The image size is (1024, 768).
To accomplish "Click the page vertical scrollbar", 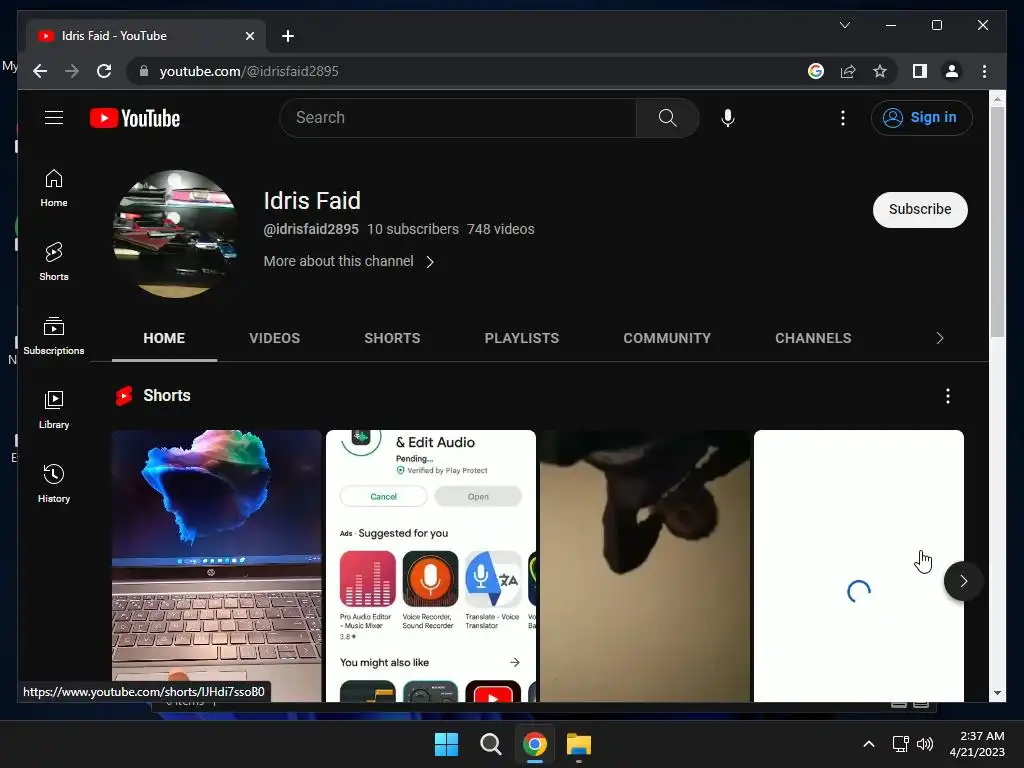I will click(997, 222).
